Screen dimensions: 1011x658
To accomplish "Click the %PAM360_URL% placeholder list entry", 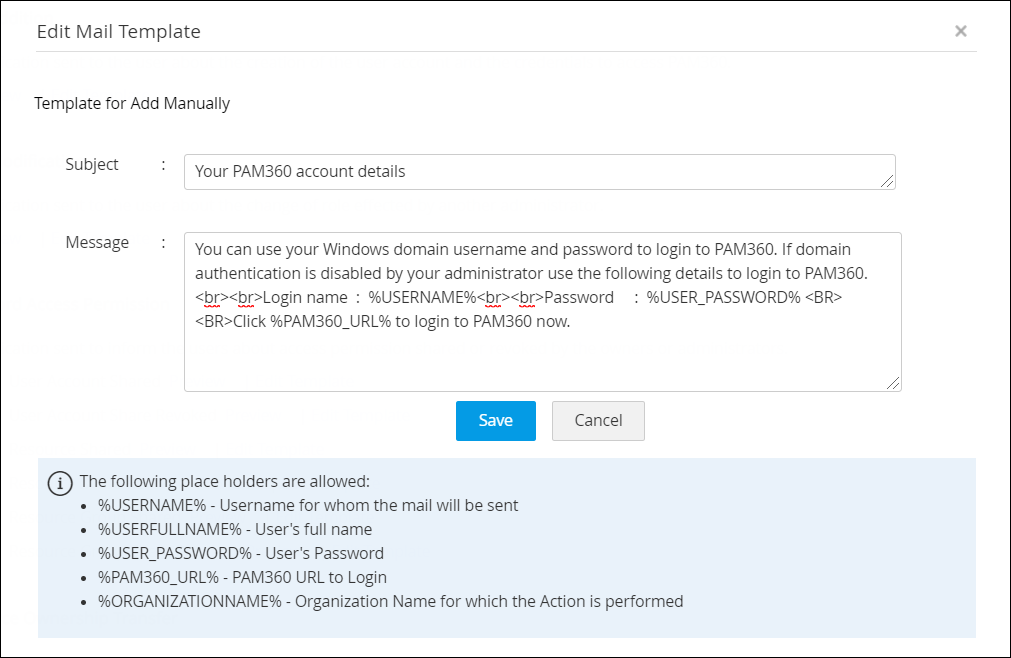I will pyautogui.click(x=242, y=577).
